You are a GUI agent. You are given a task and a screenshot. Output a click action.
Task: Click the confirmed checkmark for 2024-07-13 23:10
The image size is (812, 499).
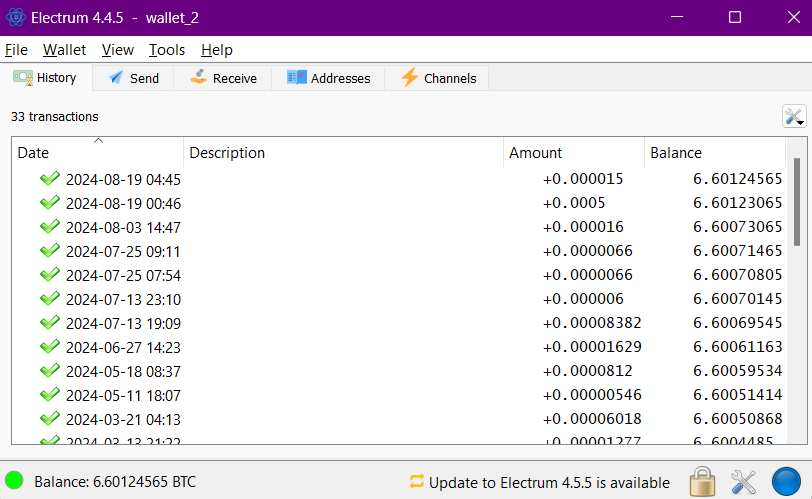click(50, 299)
